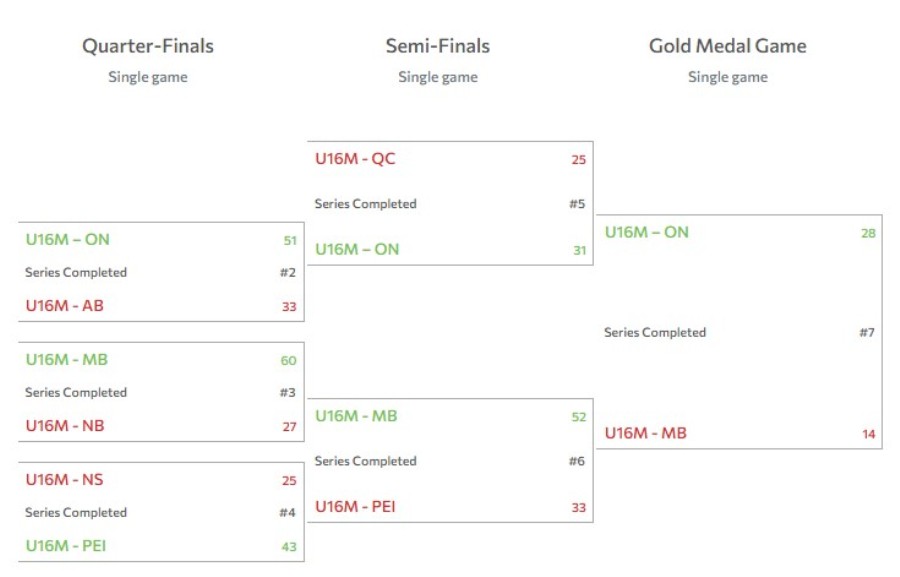This screenshot has height=577, width=900.
Task: Select U16M - MB in gold medal game
Action: coord(646,433)
